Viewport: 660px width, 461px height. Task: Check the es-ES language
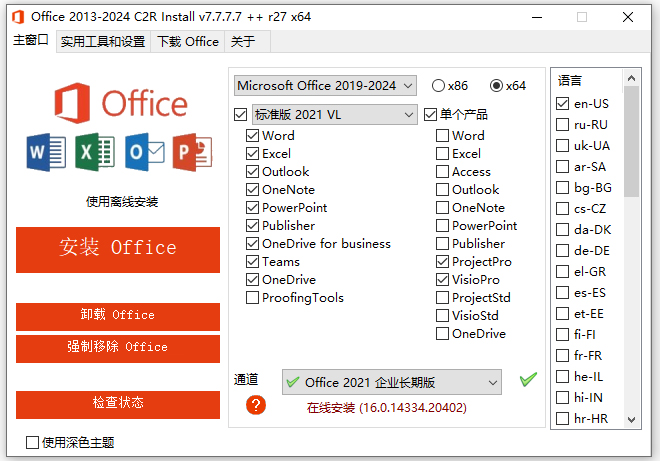[563, 293]
